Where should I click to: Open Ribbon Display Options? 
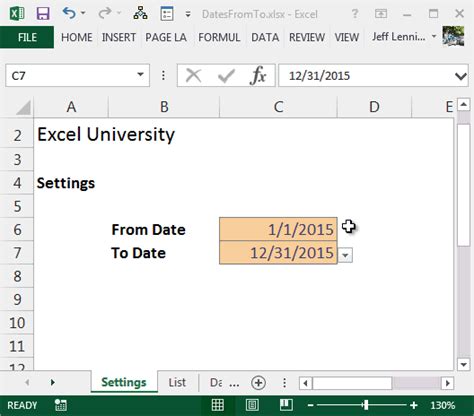tap(381, 14)
